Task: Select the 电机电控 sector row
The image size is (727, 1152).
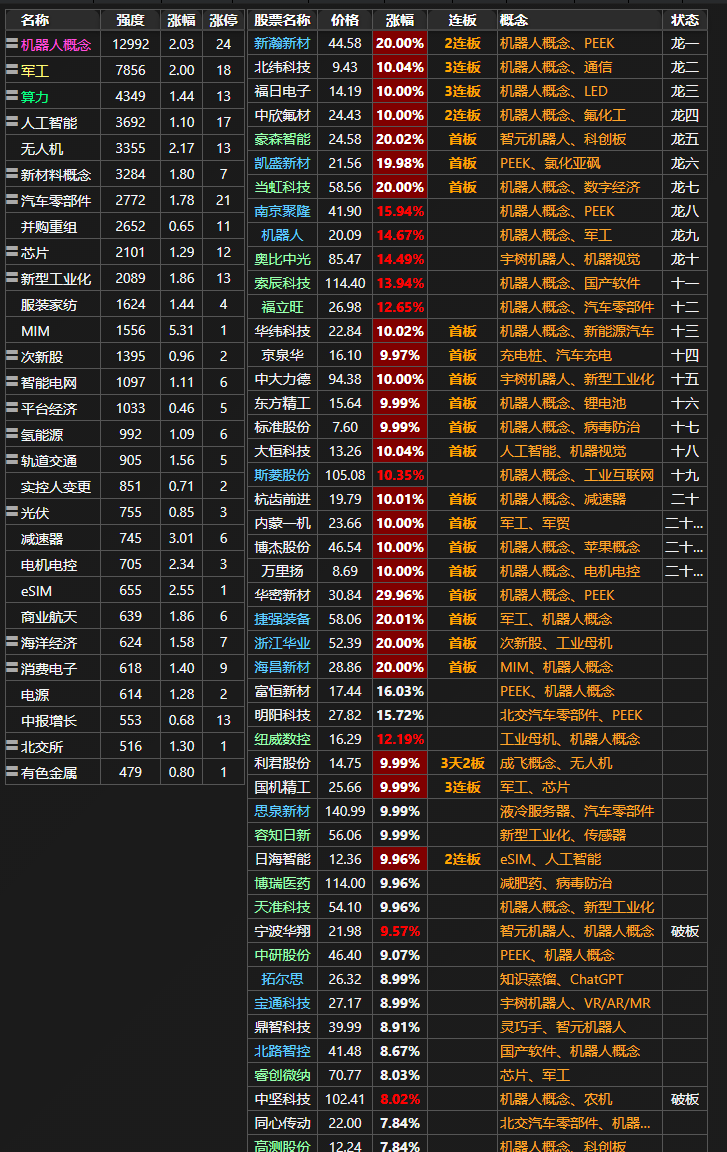Action: tap(125, 564)
